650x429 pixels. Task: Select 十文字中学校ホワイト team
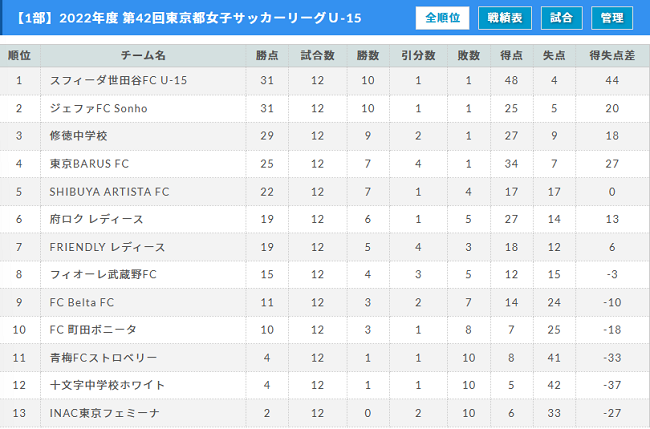pos(107,385)
